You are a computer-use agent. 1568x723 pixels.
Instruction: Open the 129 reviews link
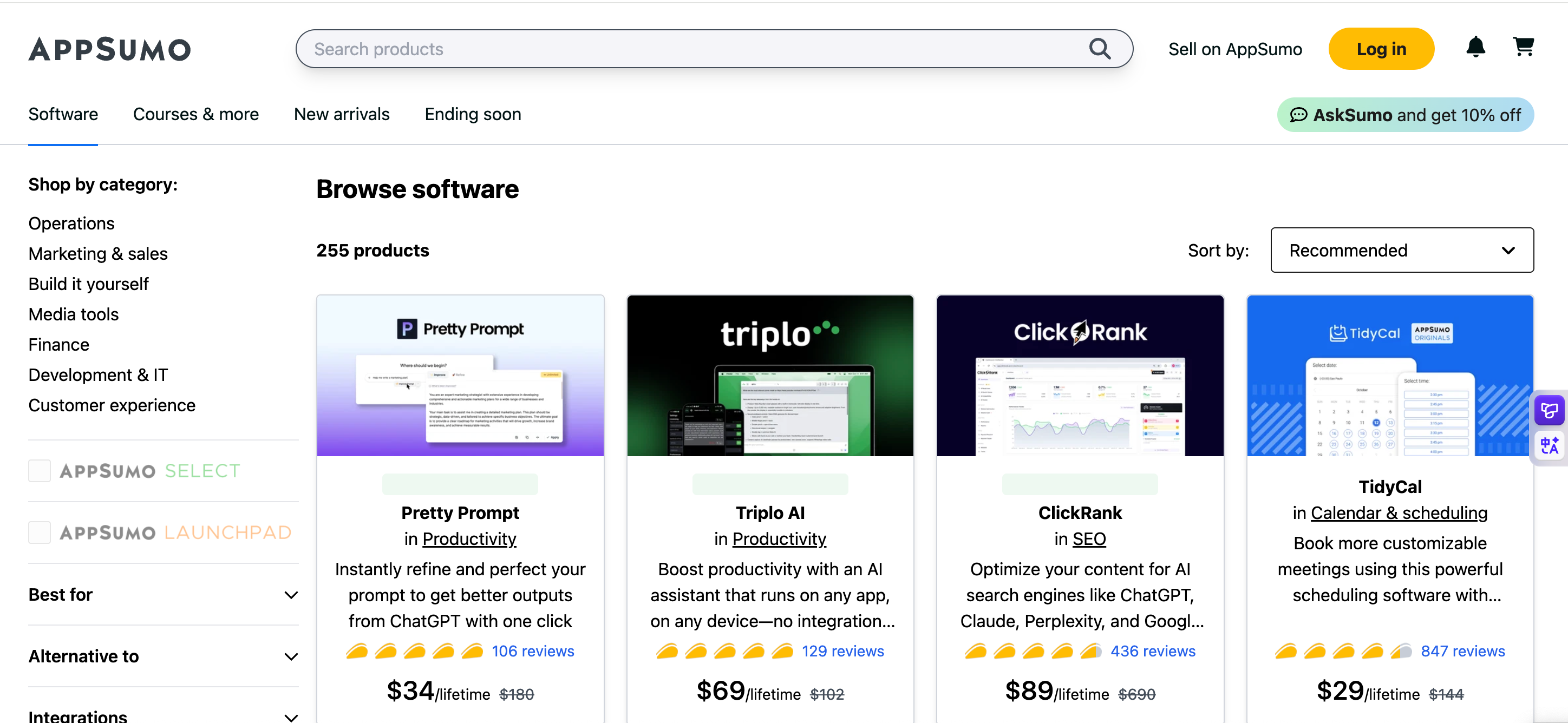tap(842, 651)
